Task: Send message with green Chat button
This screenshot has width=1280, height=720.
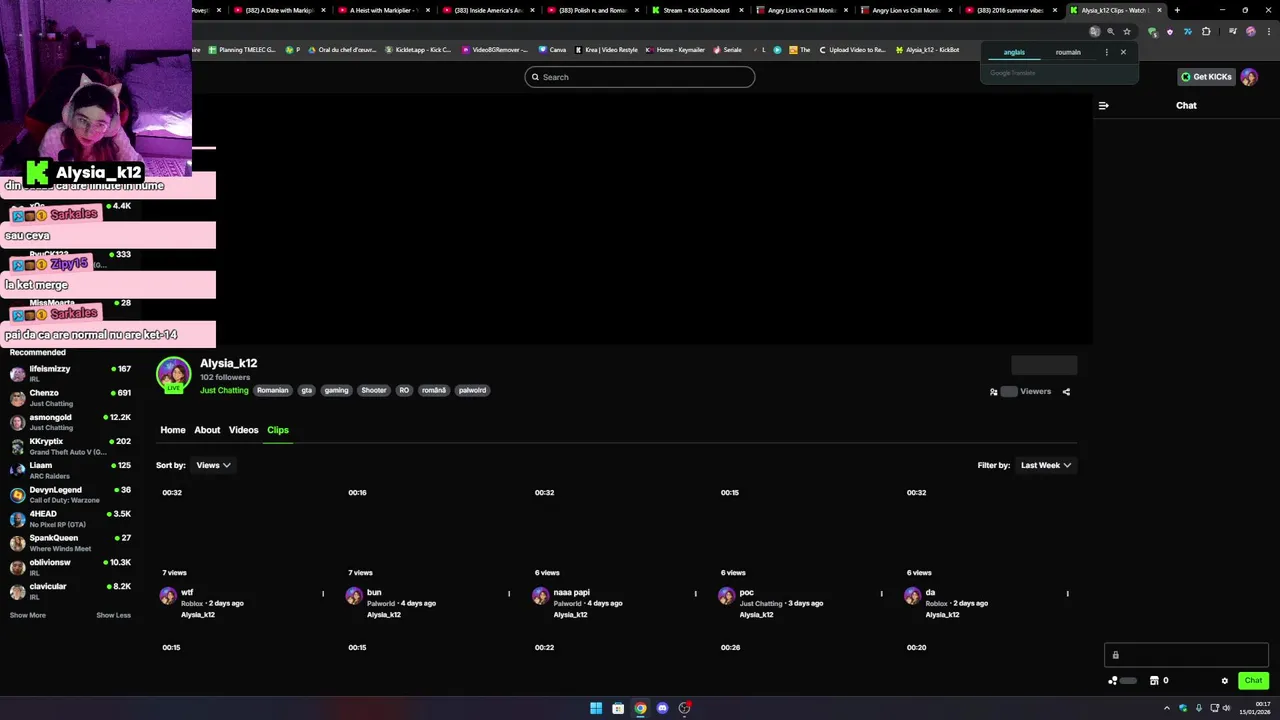Action: pyautogui.click(x=1253, y=681)
